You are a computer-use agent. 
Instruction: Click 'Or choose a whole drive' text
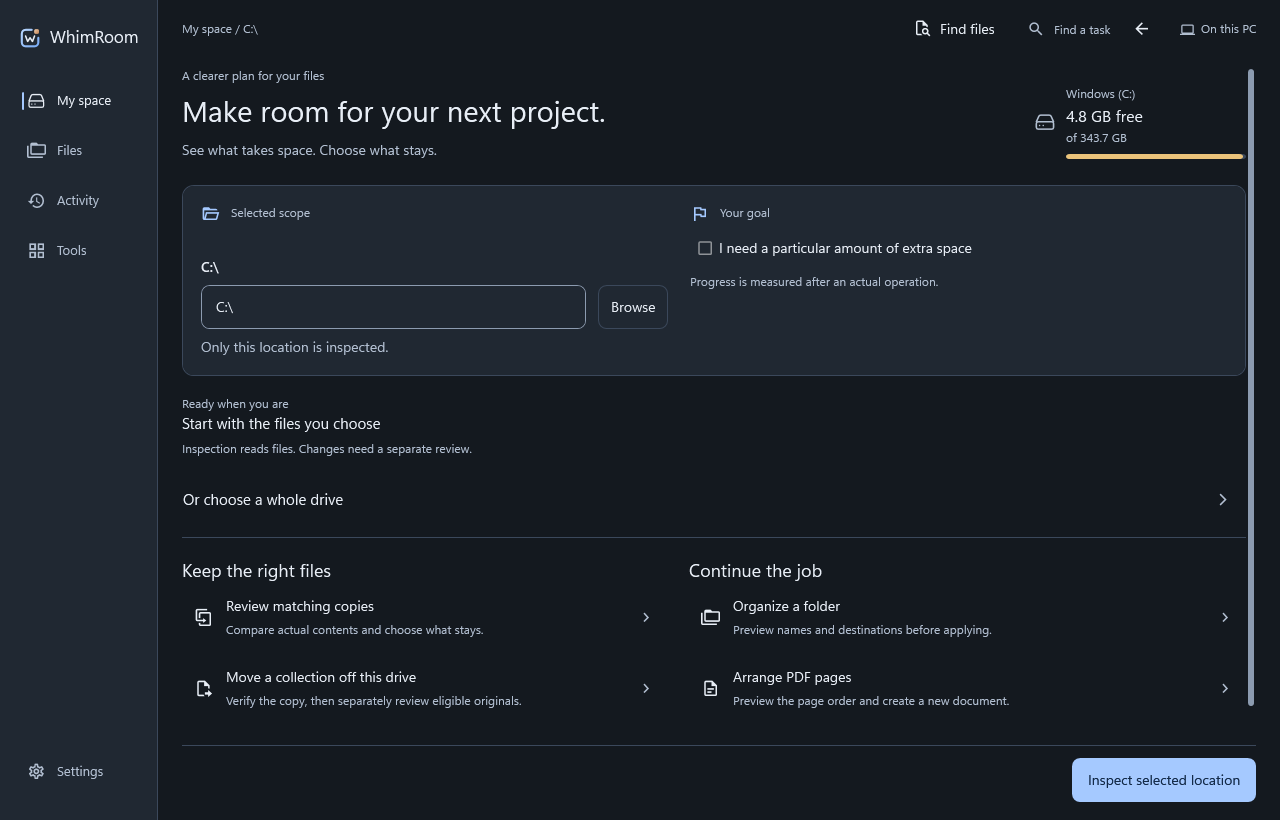click(263, 499)
